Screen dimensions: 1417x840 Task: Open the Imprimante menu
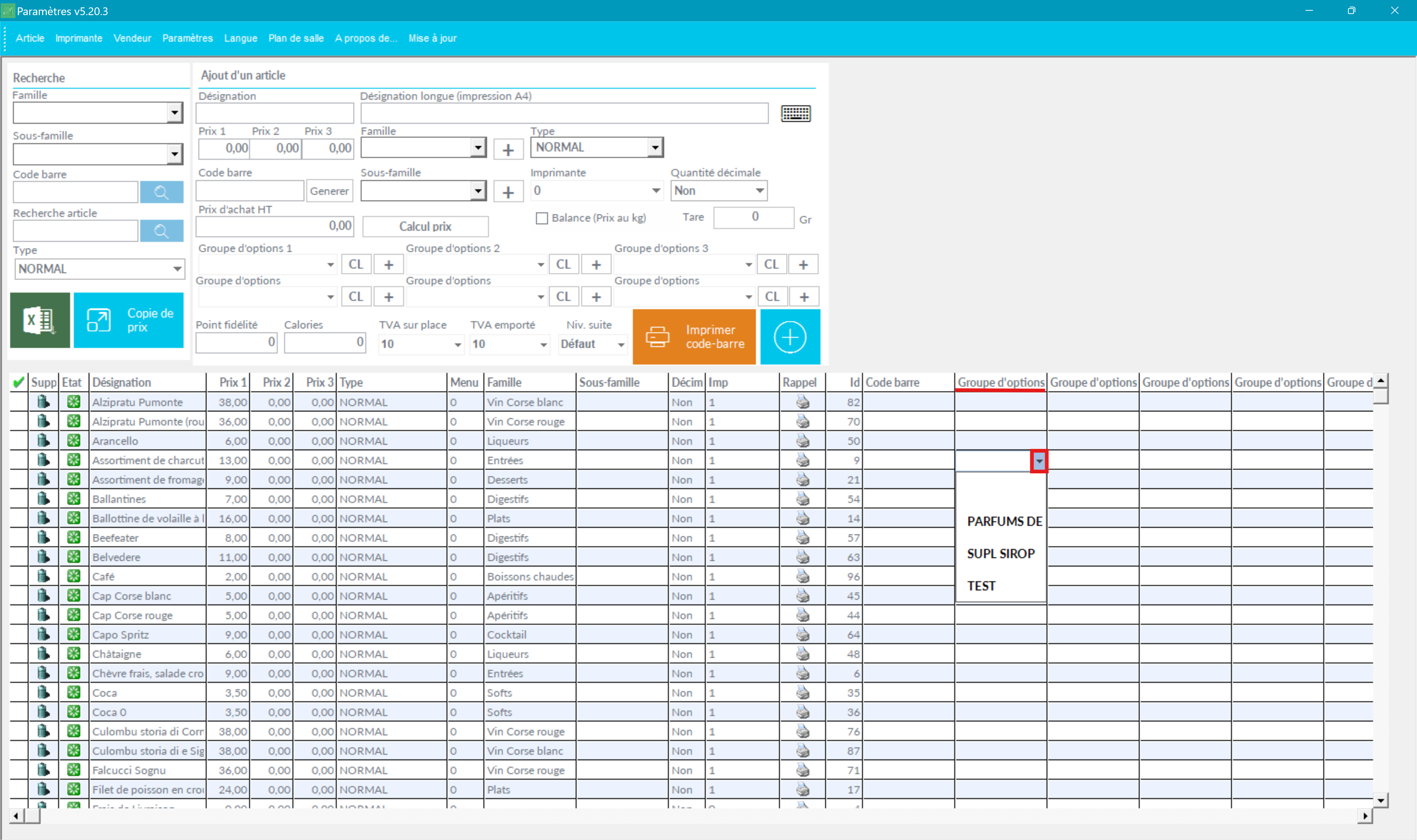79,38
